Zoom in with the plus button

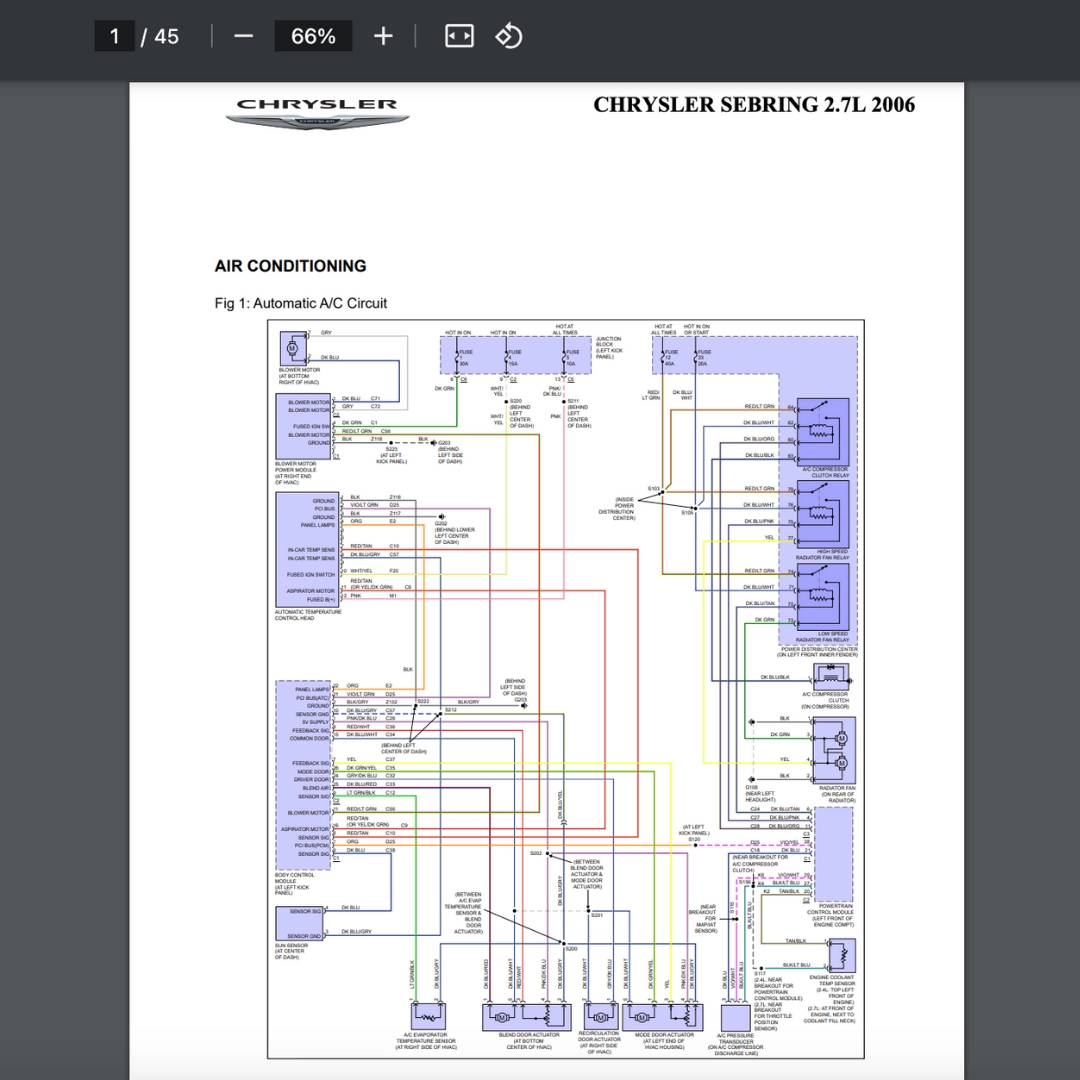[383, 36]
